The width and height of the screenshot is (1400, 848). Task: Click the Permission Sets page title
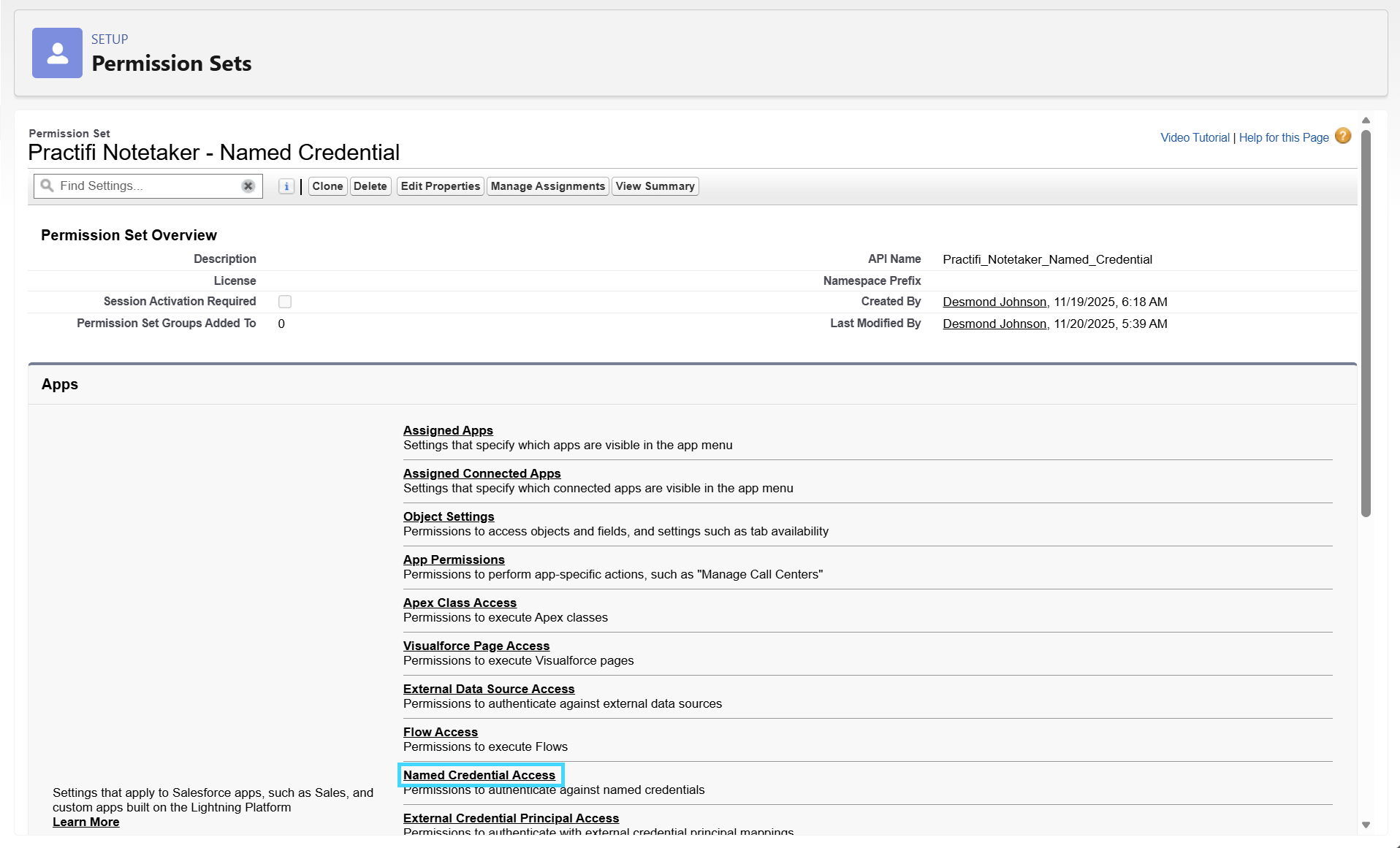(172, 64)
